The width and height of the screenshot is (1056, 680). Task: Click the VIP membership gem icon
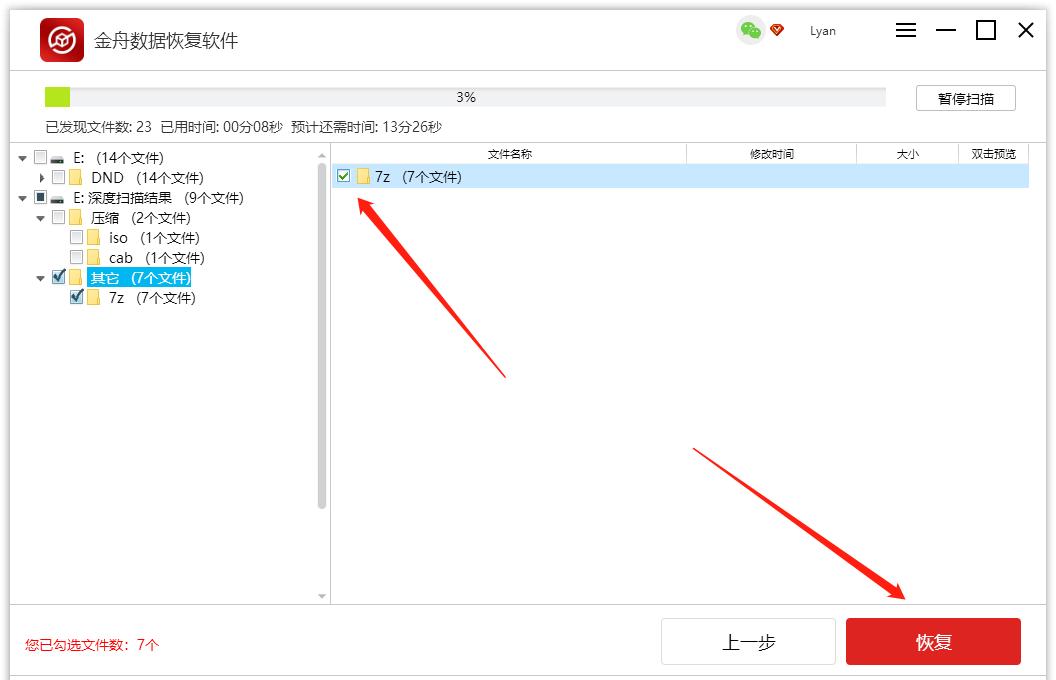coord(779,31)
